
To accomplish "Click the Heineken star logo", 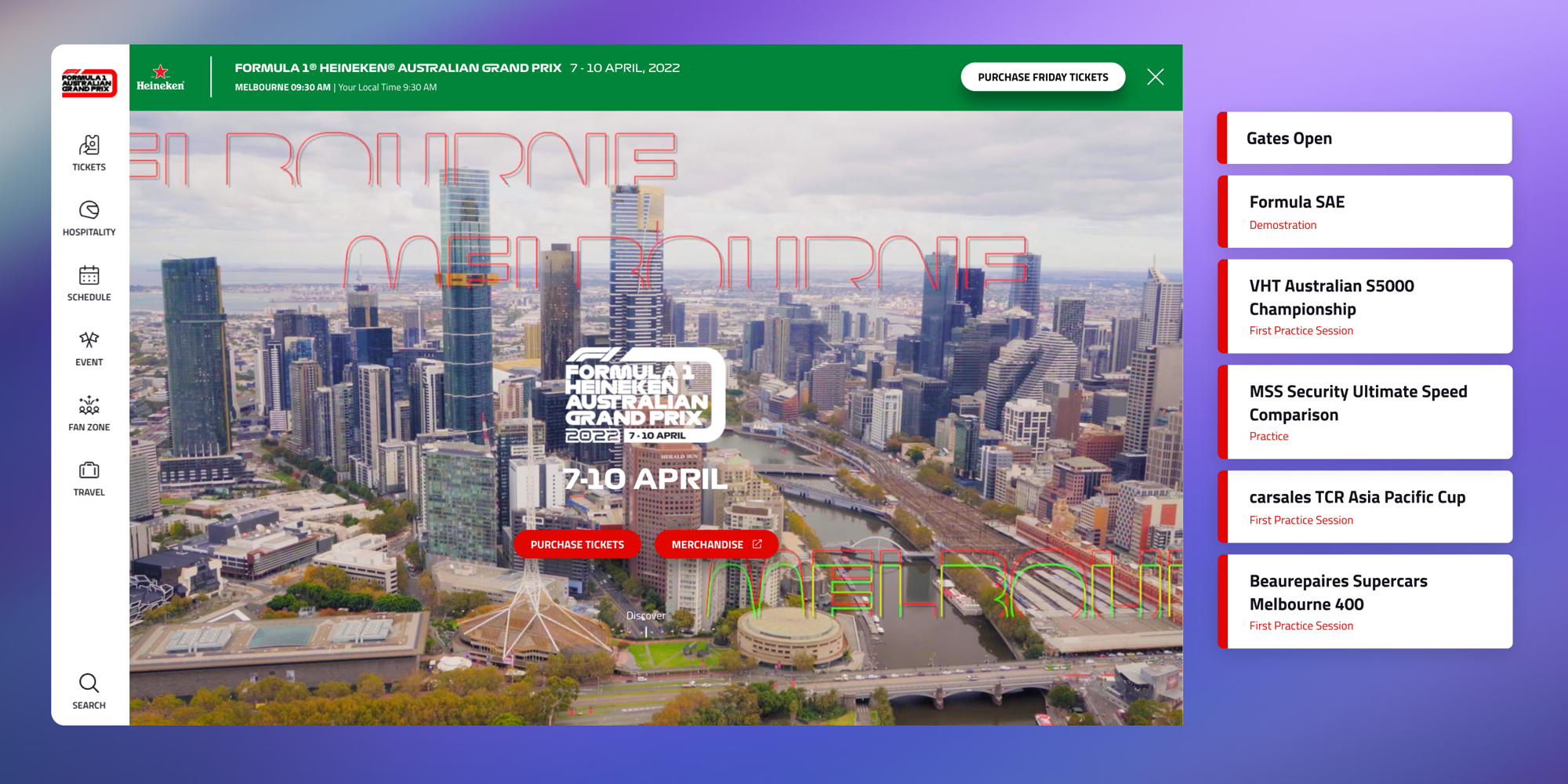I will (x=161, y=78).
